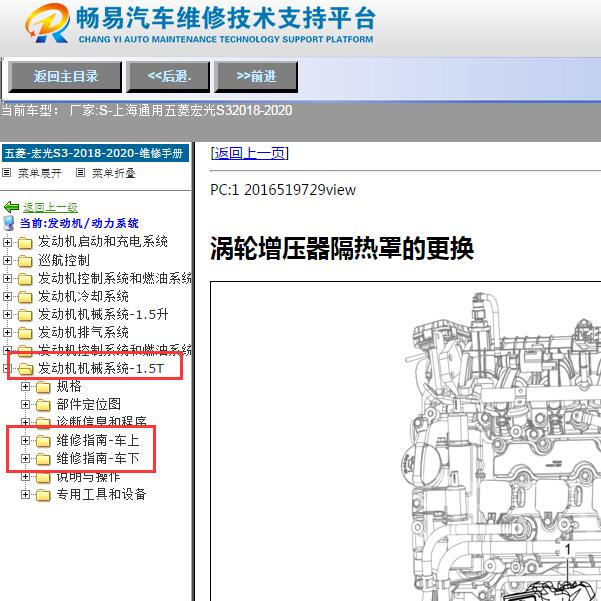The height and width of the screenshot is (601, 601).
Task: Click the open 发动机机械系统-1.5T folder icon
Action: (25, 369)
